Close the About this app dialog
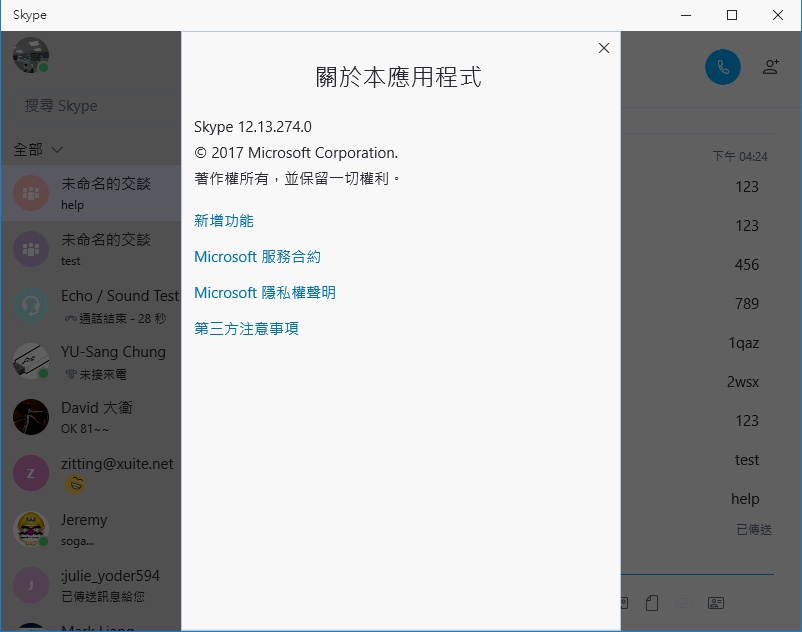Viewport: 802px width, 632px height. (x=604, y=48)
